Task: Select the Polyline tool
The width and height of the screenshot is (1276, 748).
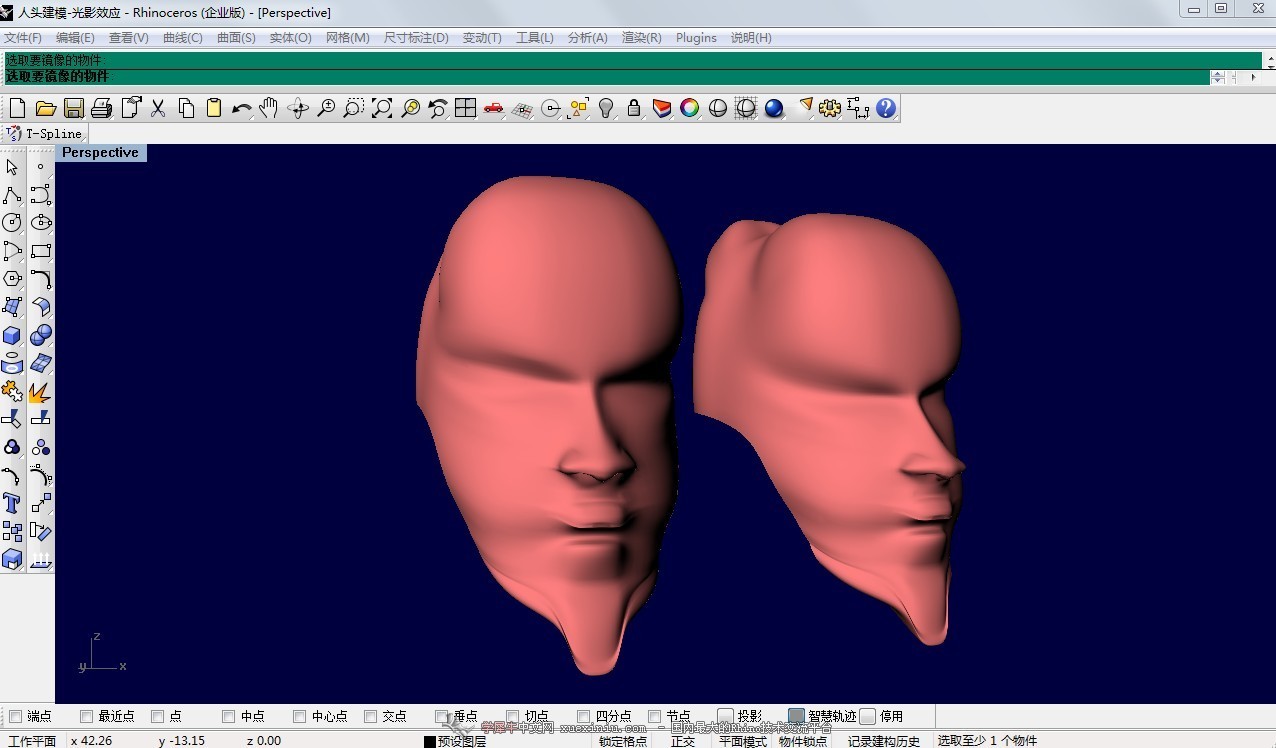Action: point(12,195)
